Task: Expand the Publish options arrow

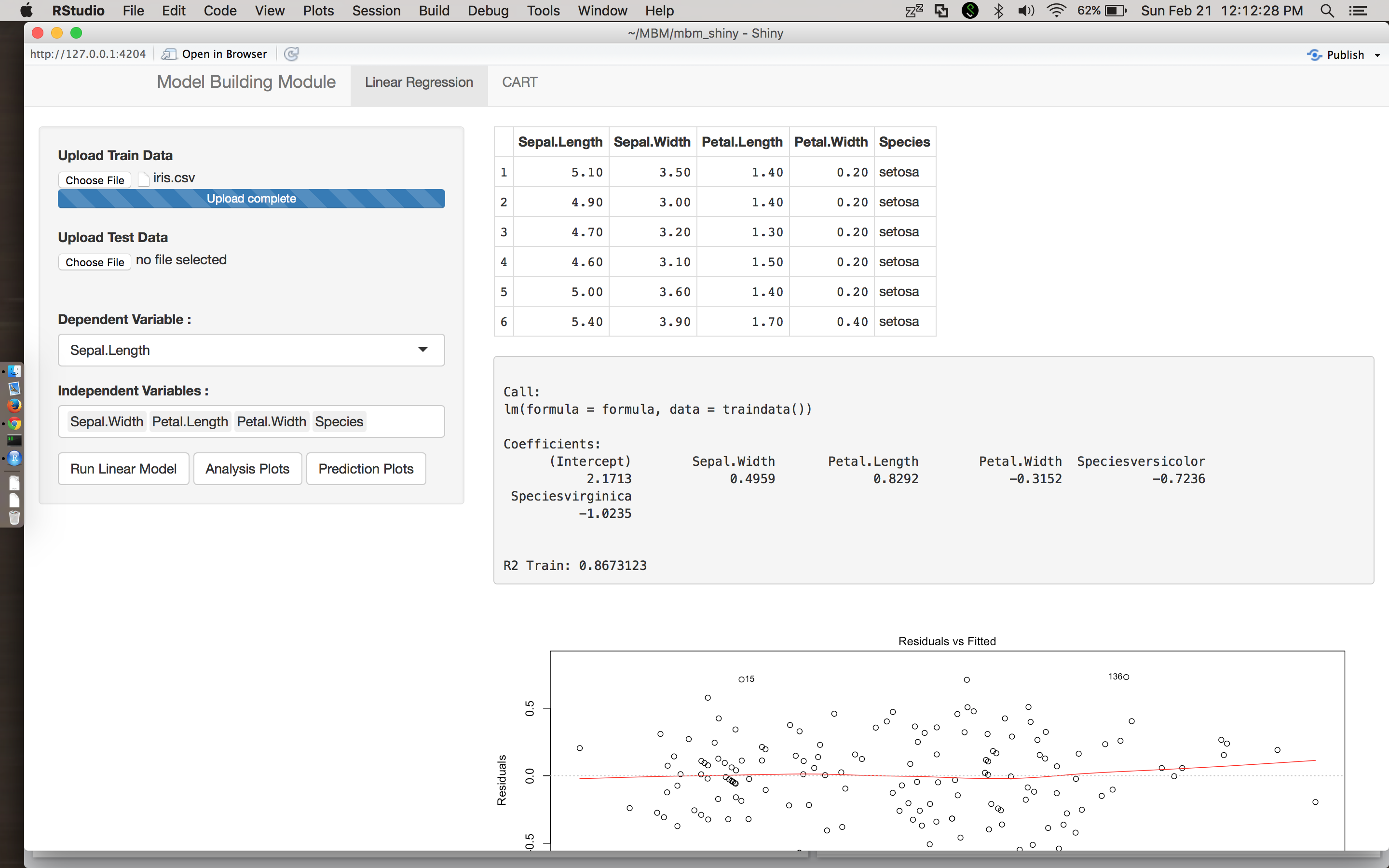Action: click(1377, 55)
